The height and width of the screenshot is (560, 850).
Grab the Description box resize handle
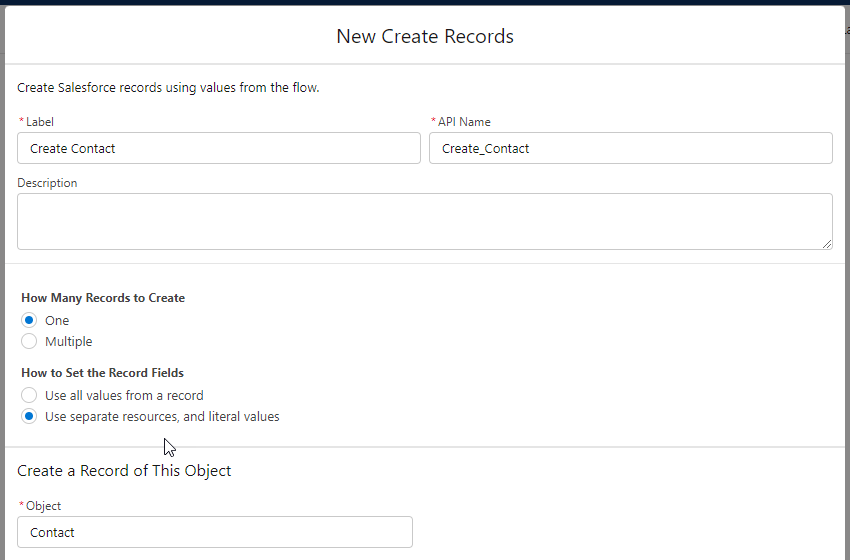pyautogui.click(x=827, y=244)
